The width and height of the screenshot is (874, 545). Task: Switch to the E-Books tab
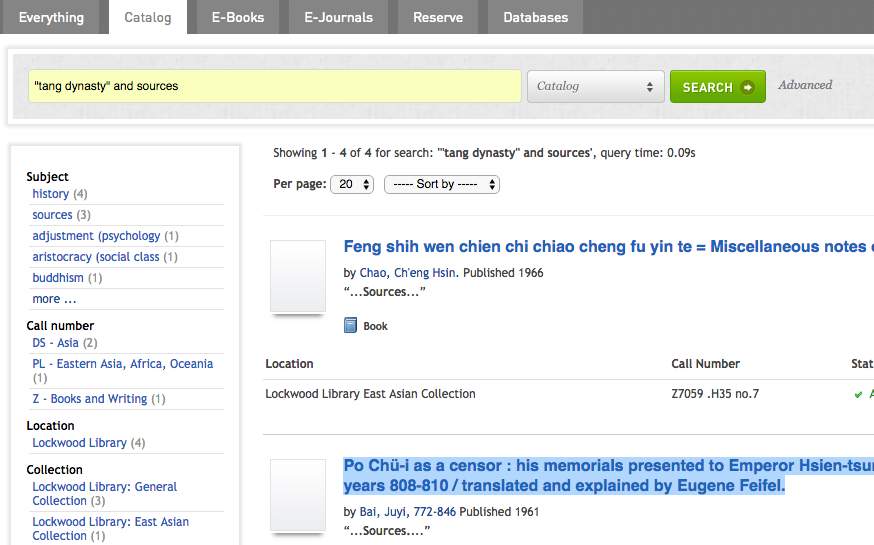pos(237,17)
